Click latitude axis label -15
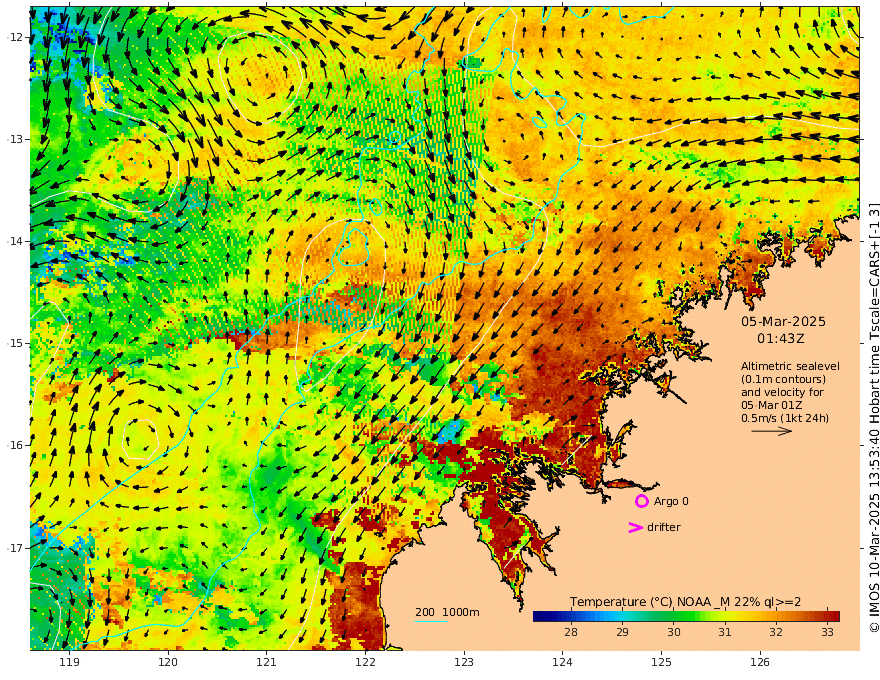This screenshot has width=880, height=680. (x=15, y=343)
